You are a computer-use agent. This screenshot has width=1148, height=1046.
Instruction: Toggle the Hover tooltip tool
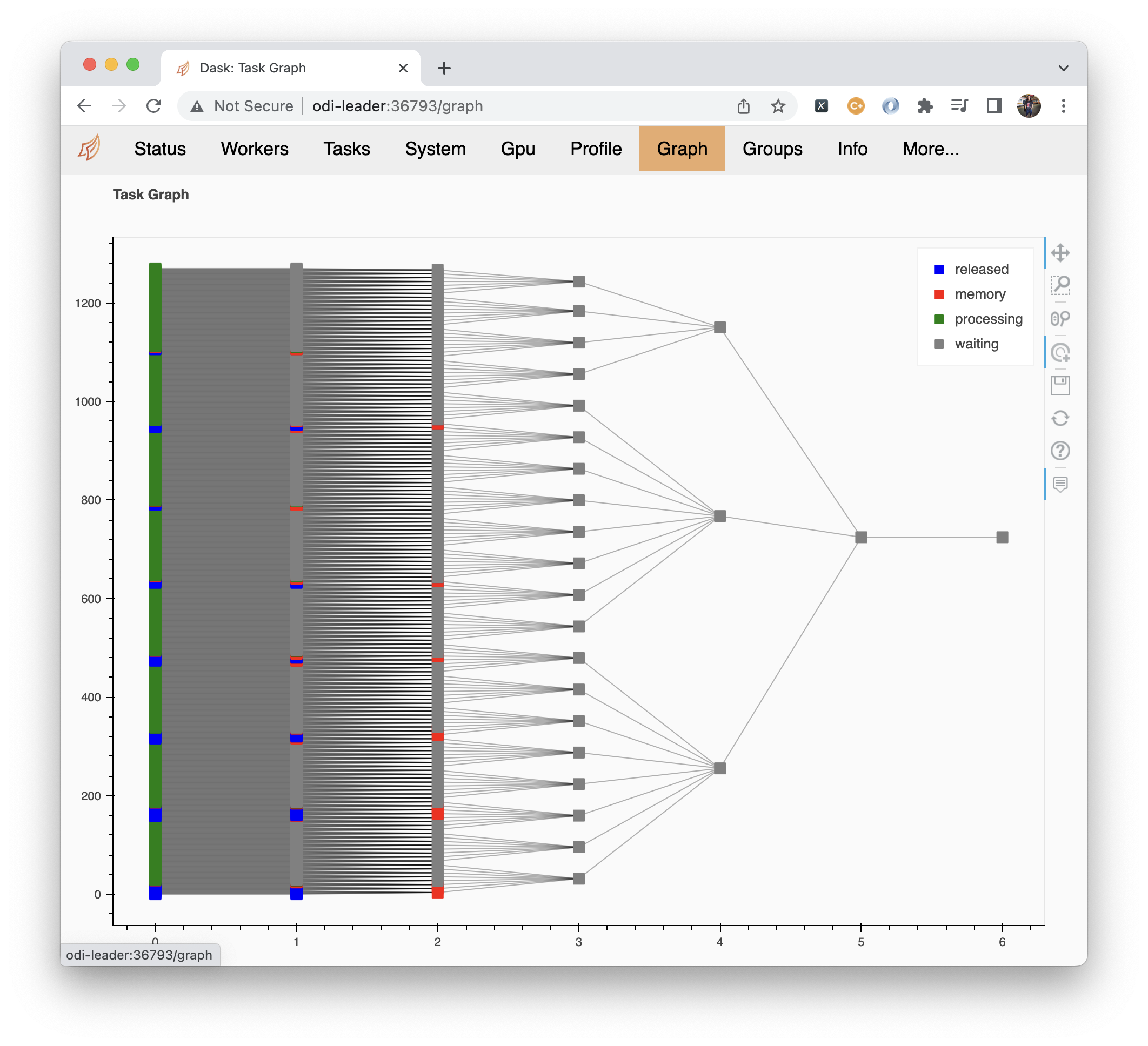[x=1060, y=484]
